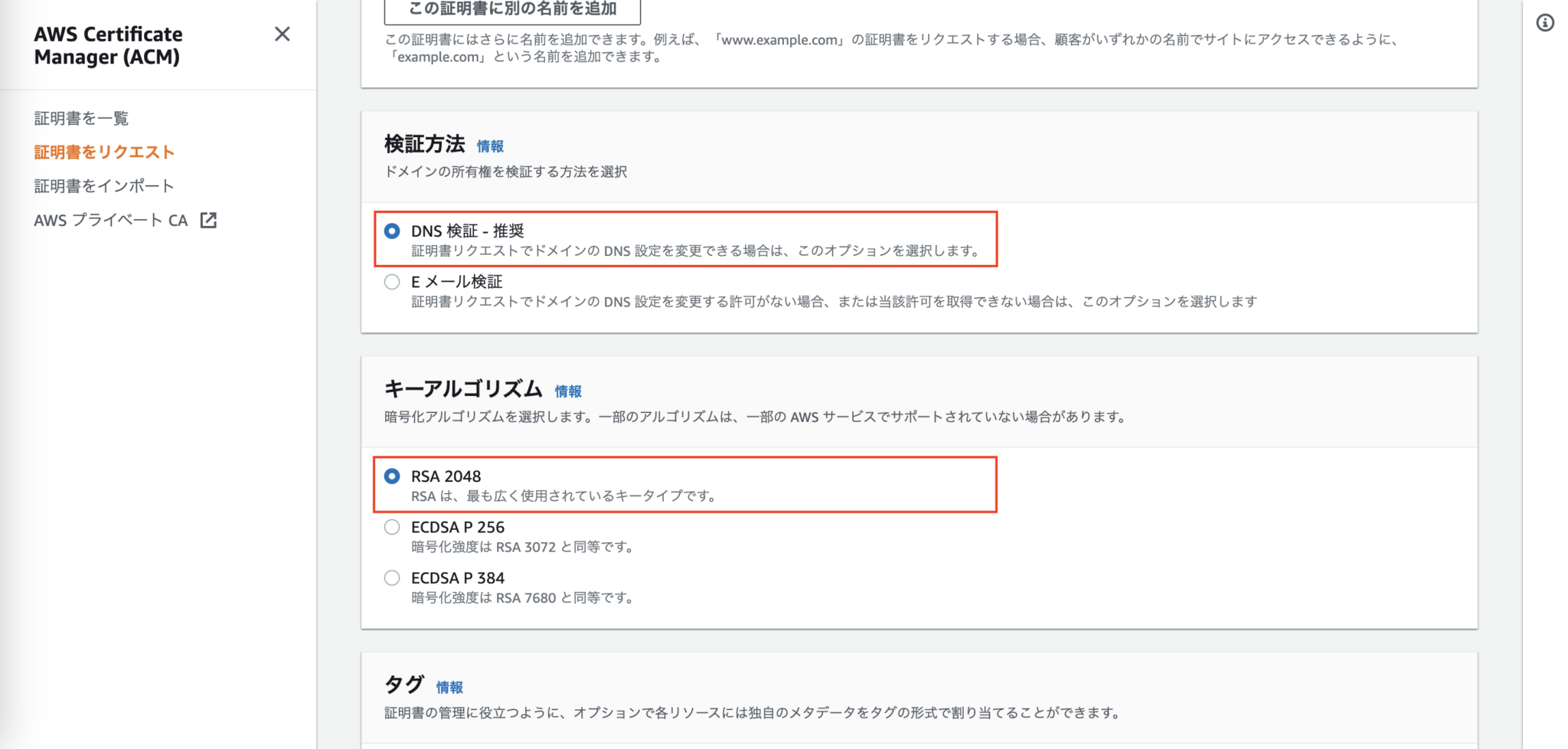This screenshot has width=1568, height=749.
Task: Choose ECDSA P 256 as key algorithm
Action: pyautogui.click(x=392, y=527)
